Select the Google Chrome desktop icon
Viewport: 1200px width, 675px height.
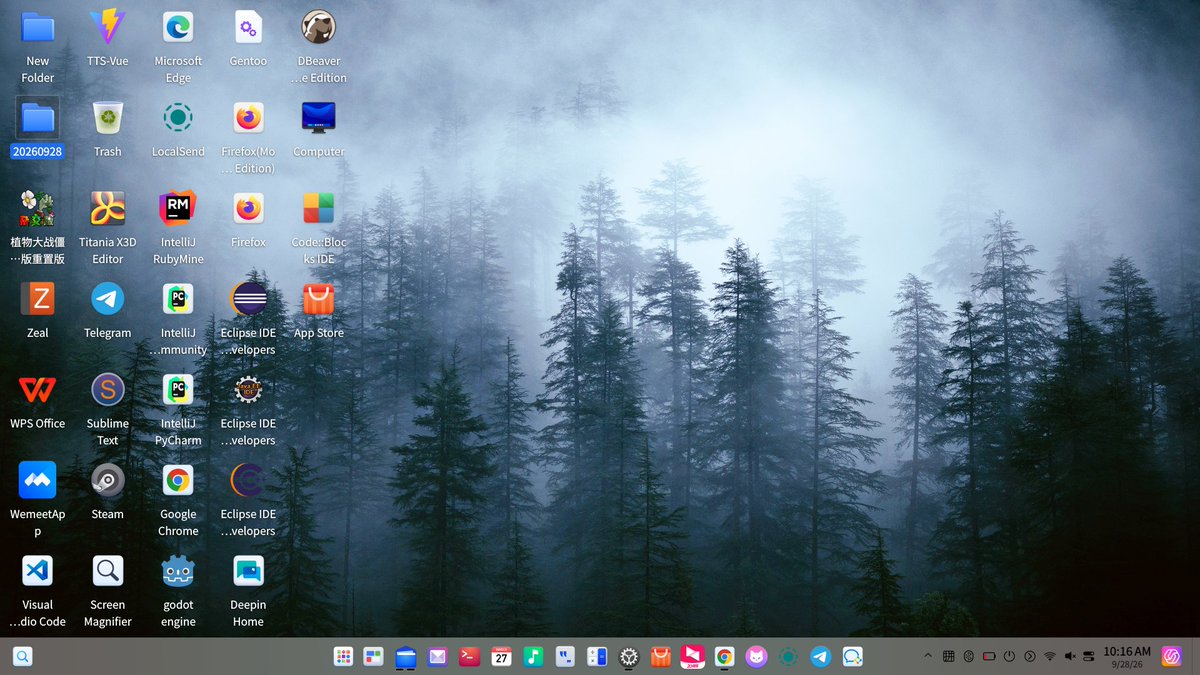tap(178, 480)
